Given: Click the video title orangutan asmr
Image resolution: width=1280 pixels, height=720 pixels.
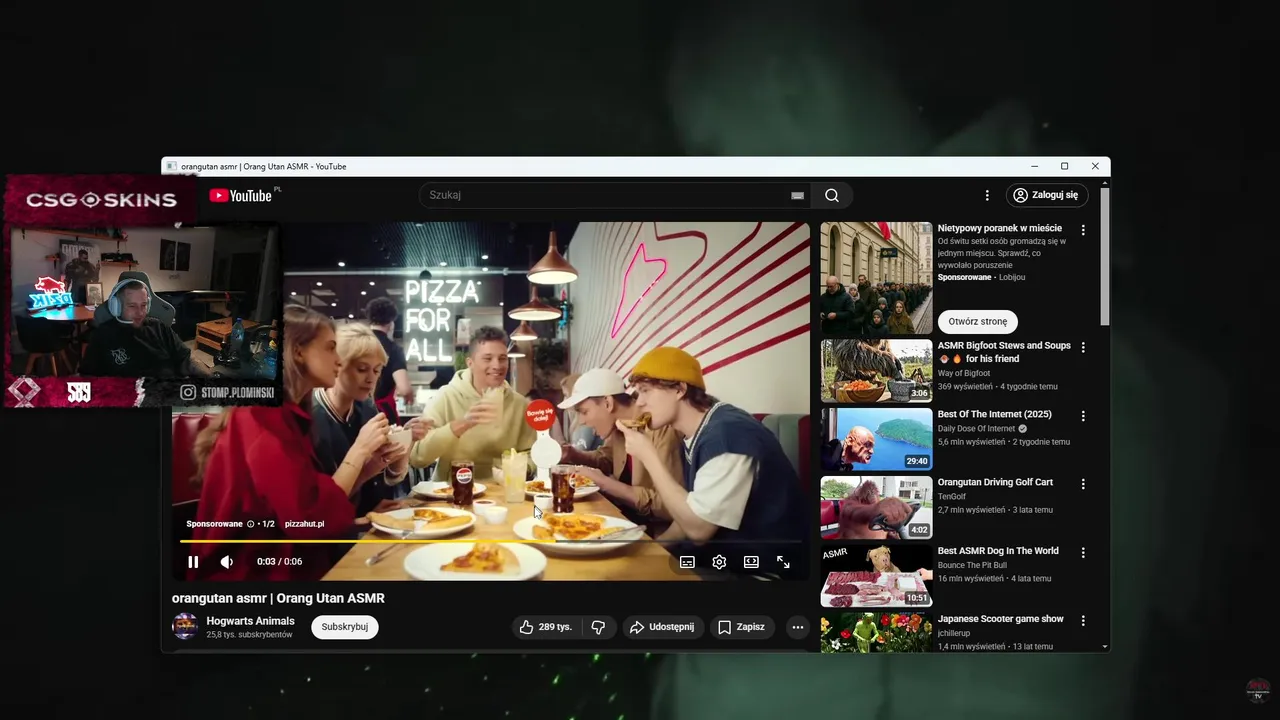Looking at the screenshot, I should coord(278,598).
